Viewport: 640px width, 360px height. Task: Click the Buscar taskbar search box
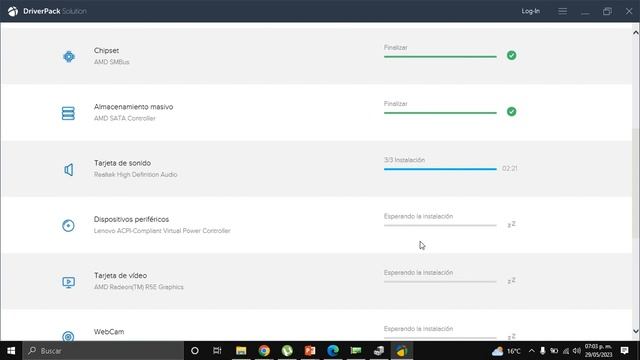click(x=103, y=351)
